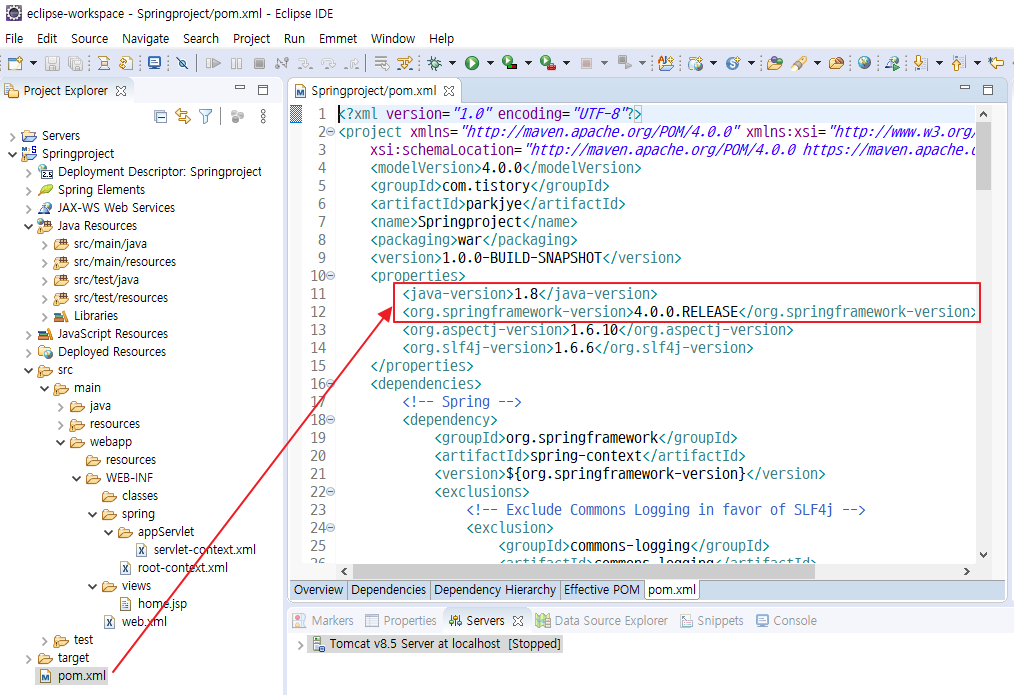Image resolution: width=1014 pixels, height=695 pixels.
Task: Click the editor horizontal scrollbar thumb
Action: point(583,572)
